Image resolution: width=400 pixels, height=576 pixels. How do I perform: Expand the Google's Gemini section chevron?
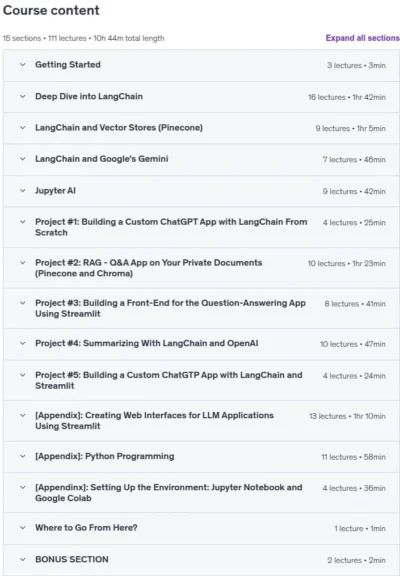(23, 159)
